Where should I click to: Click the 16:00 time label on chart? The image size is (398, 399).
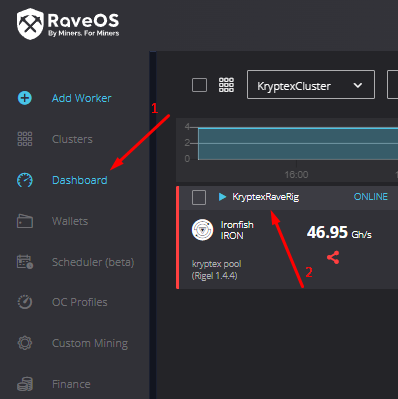click(296, 175)
